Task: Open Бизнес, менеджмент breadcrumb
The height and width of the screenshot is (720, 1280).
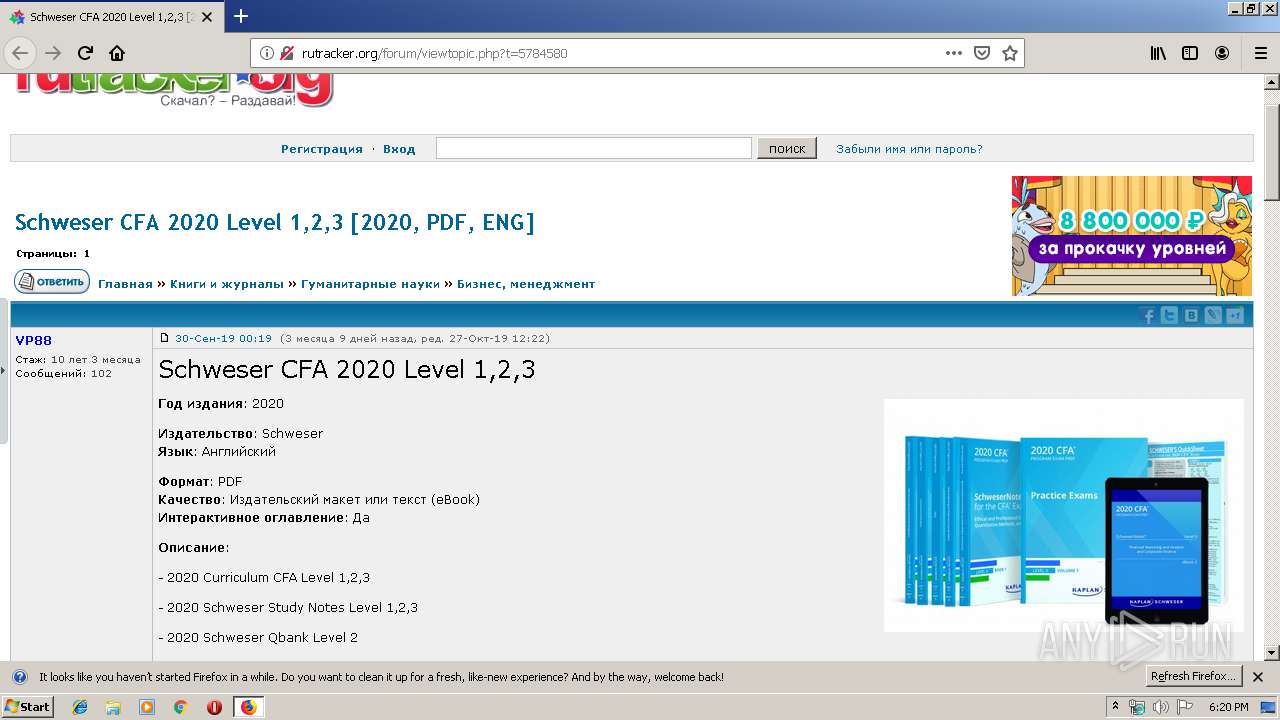Action: click(x=526, y=284)
